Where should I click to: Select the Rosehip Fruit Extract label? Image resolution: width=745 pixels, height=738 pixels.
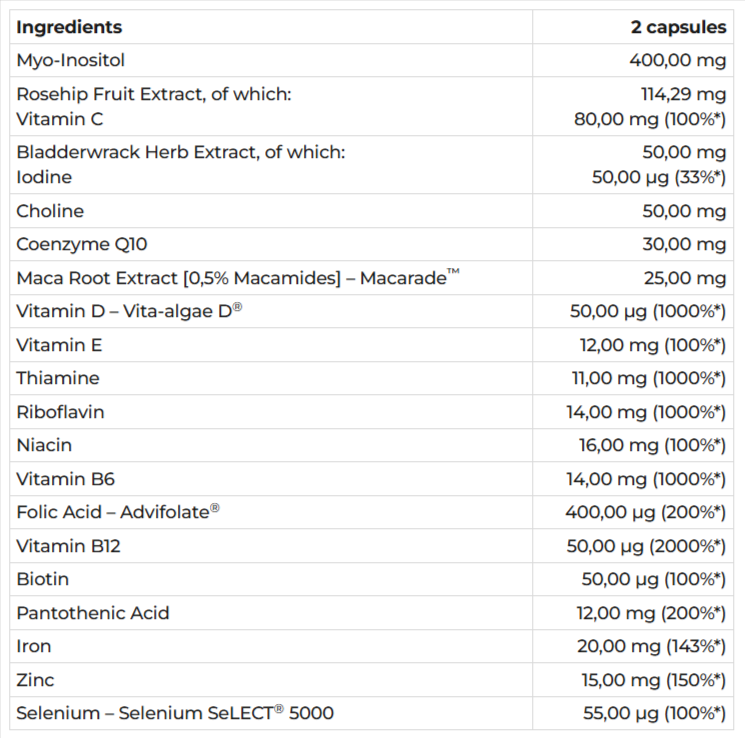[153, 95]
